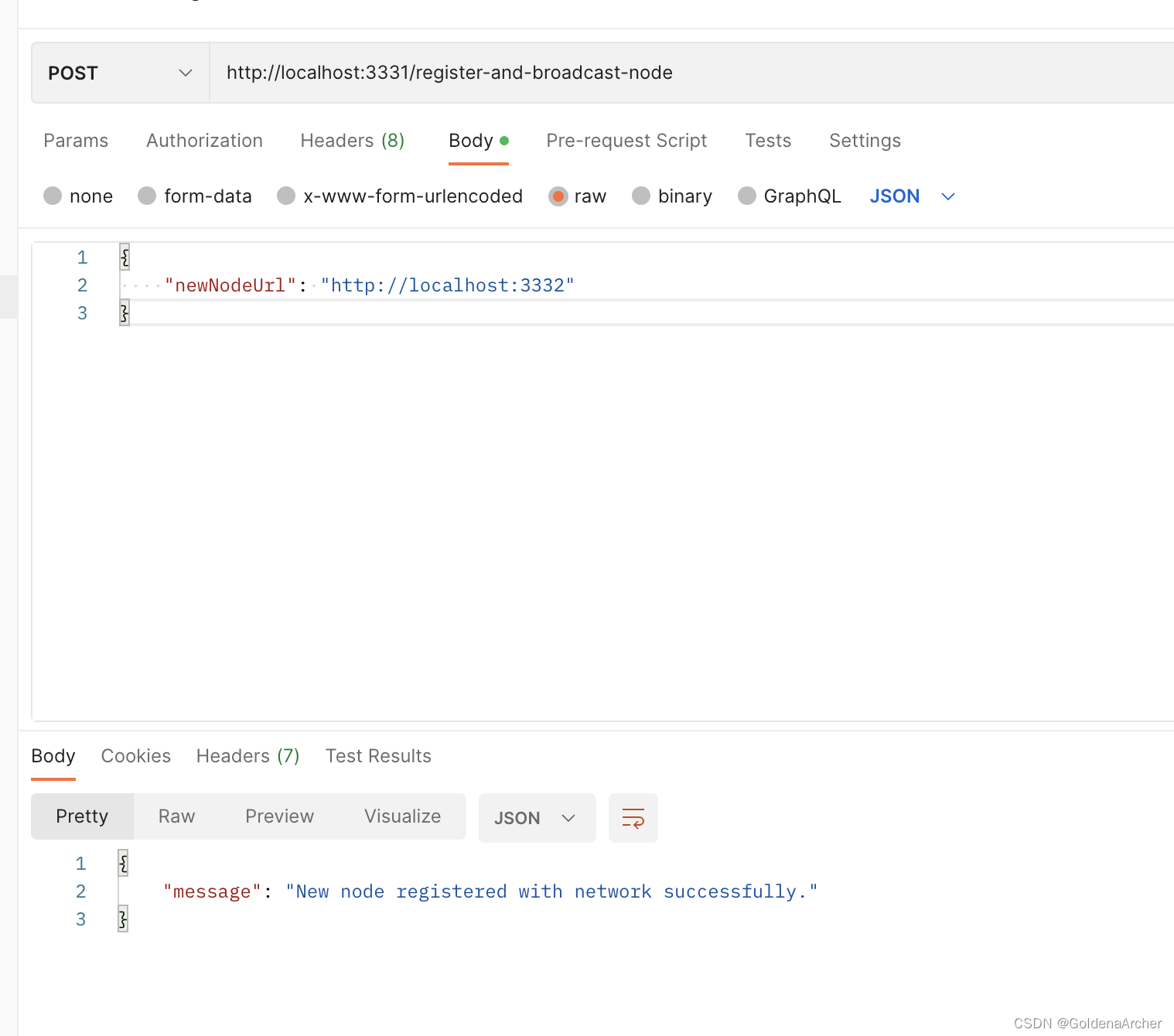Viewport: 1174px width, 1036px height.
Task: Select the response Body tab
Action: [53, 756]
